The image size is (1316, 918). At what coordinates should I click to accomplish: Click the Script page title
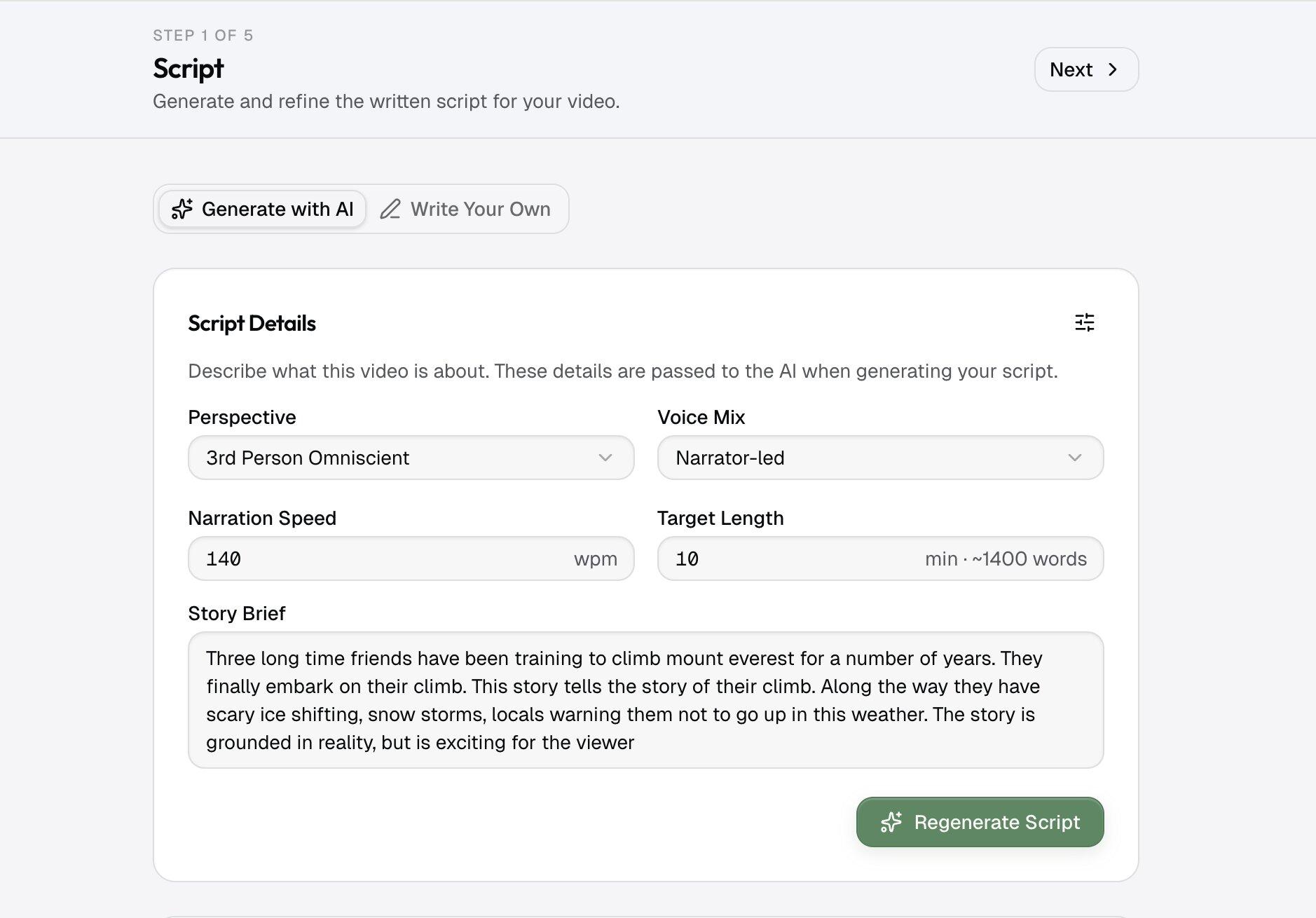click(188, 68)
